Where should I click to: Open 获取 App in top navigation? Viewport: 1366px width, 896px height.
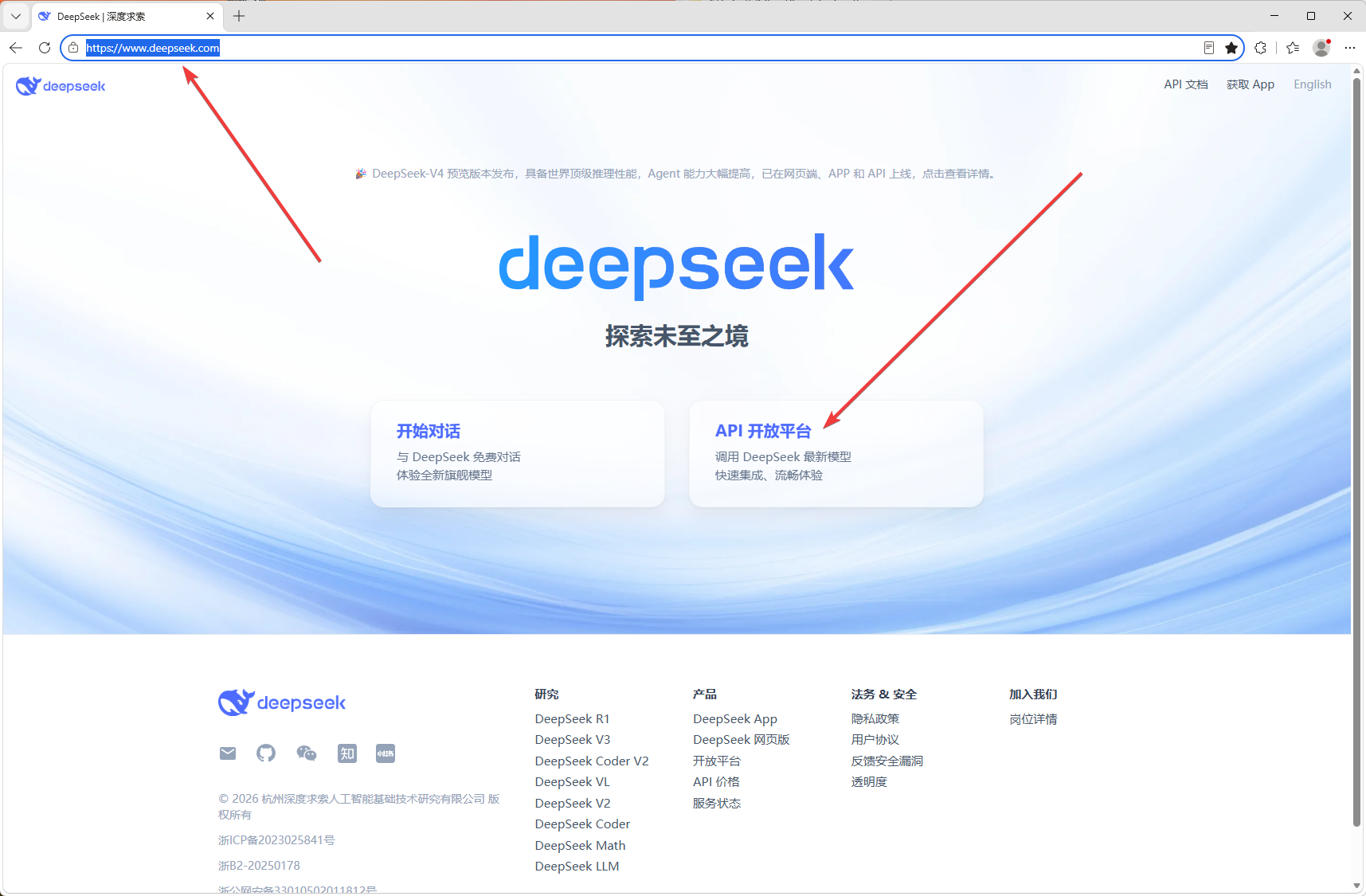[x=1251, y=84]
